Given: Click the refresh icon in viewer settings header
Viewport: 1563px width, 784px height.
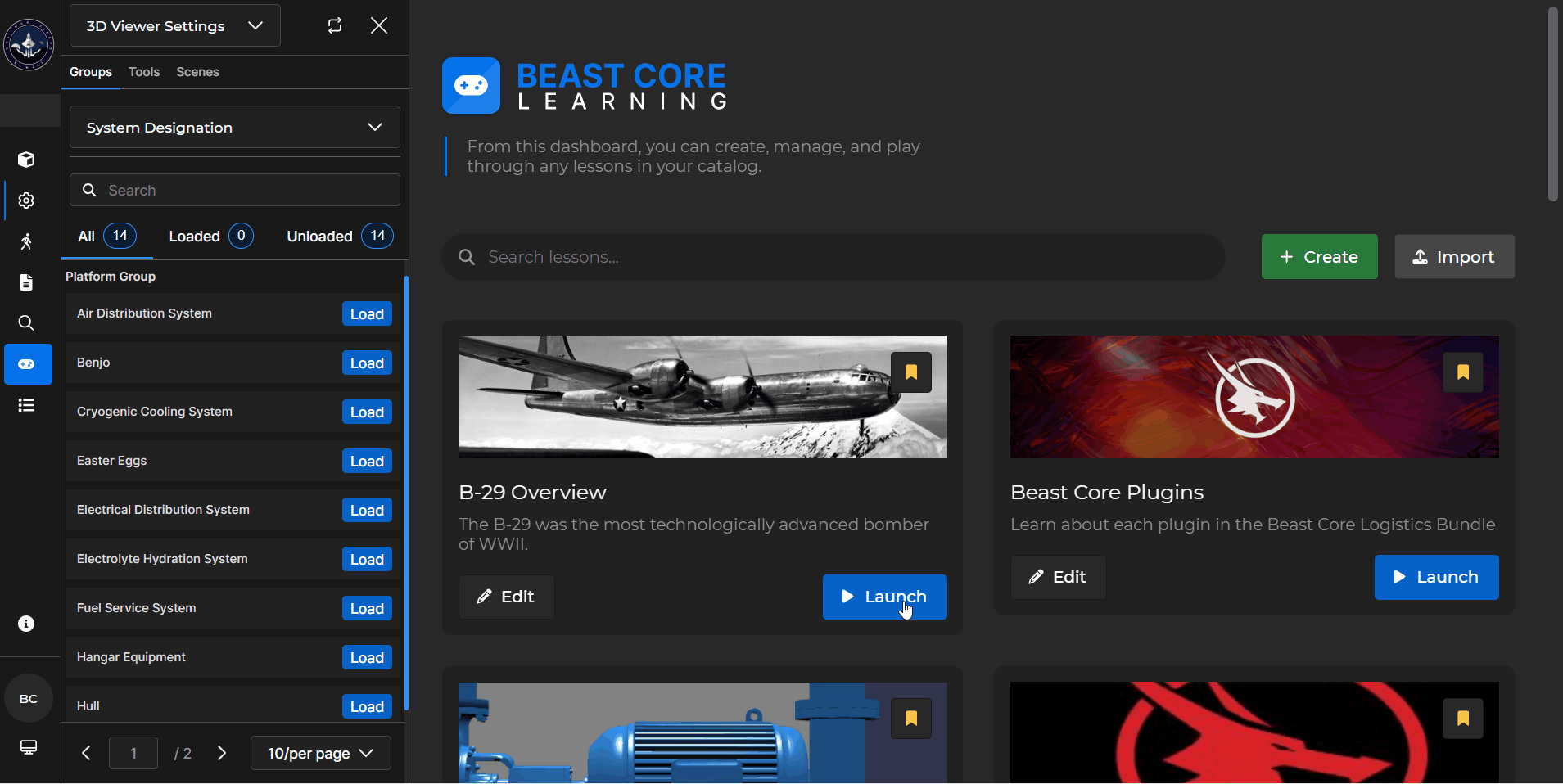Looking at the screenshot, I should tap(335, 25).
